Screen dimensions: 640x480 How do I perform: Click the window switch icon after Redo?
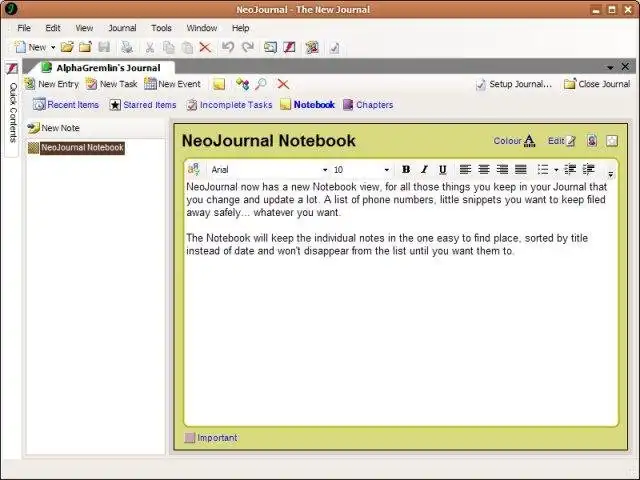270,47
